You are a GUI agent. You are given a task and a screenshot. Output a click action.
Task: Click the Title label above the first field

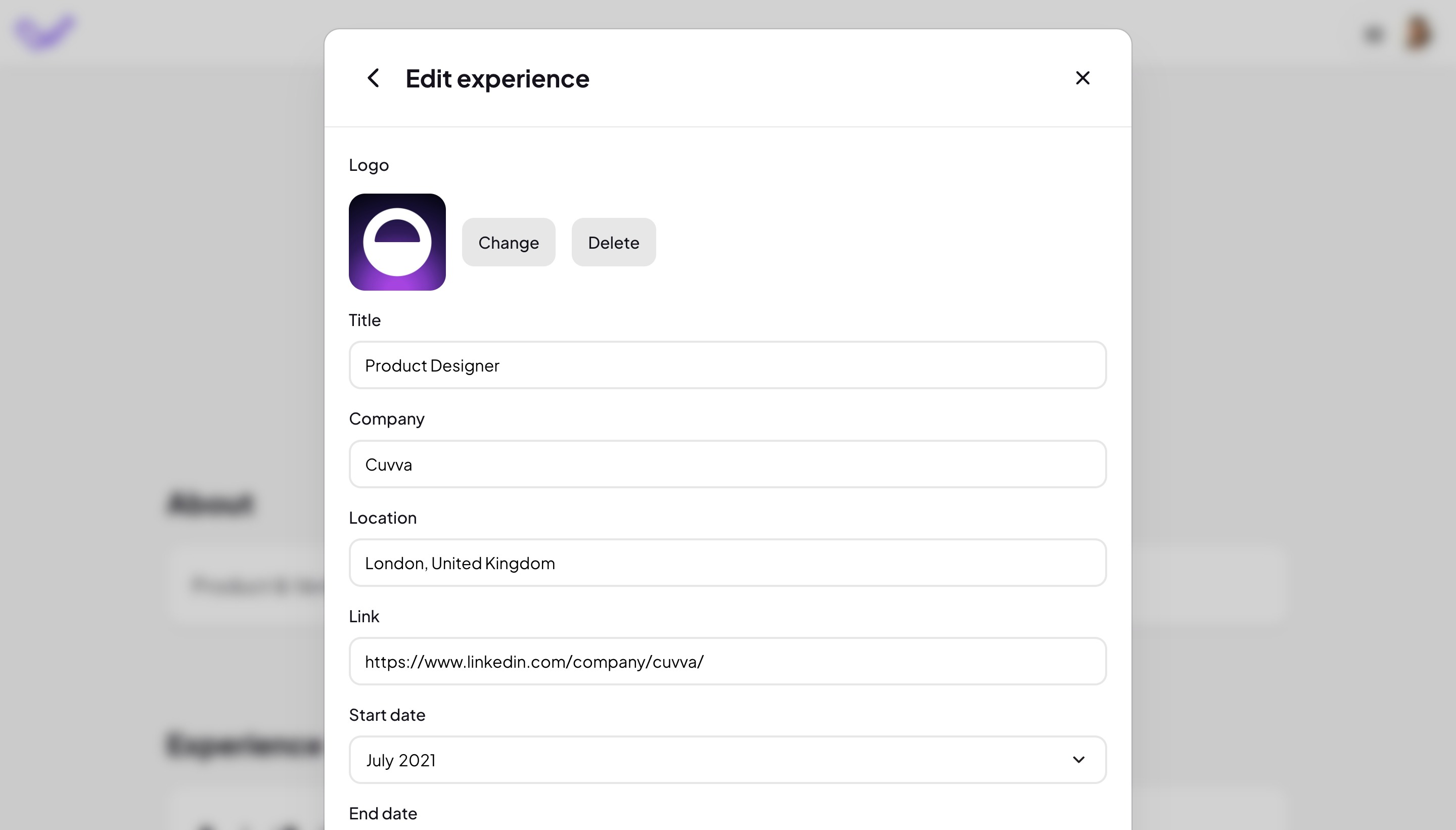[x=365, y=320]
